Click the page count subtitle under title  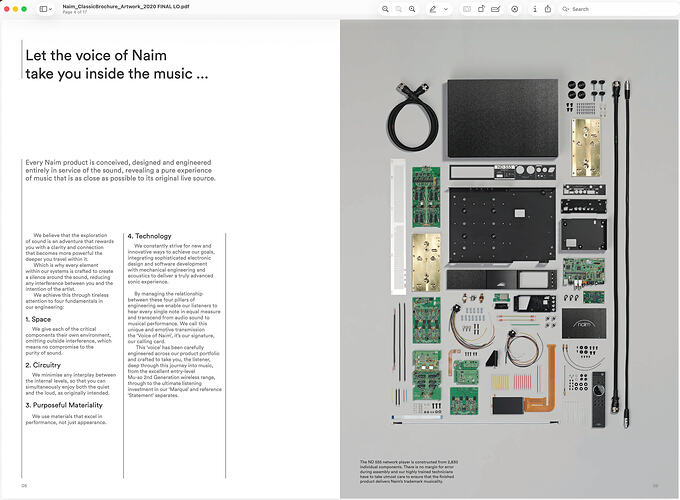pyautogui.click(x=75, y=12)
